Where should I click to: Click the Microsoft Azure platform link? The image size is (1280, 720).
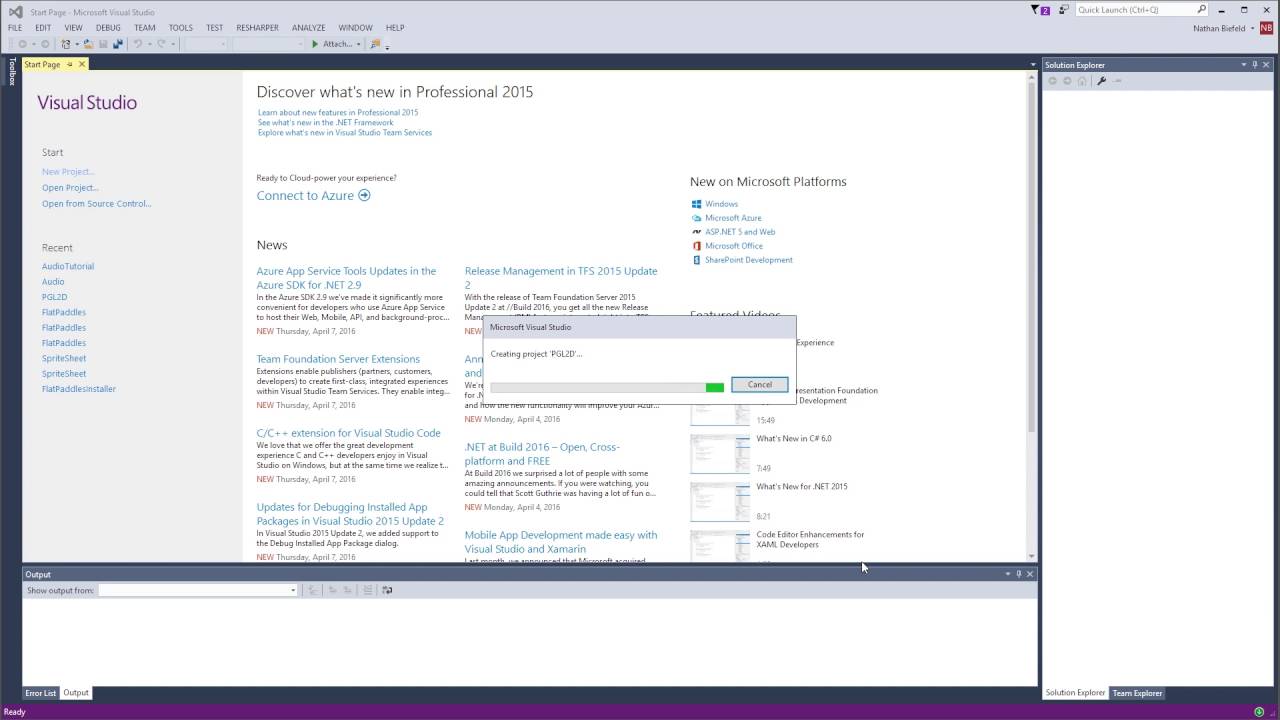[733, 218]
